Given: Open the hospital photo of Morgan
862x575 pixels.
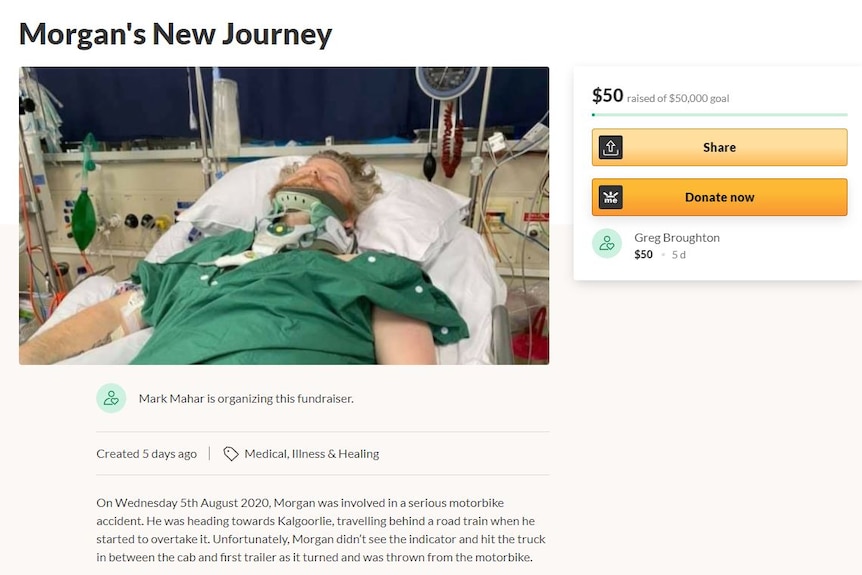Looking at the screenshot, I should click(284, 215).
